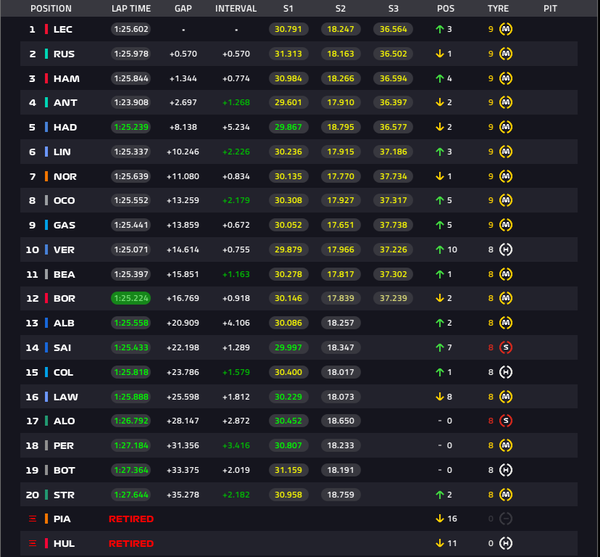Viewport: 600px width, 557px height.
Task: Click the soft tyre icon in ALO row
Action: [x=505, y=421]
